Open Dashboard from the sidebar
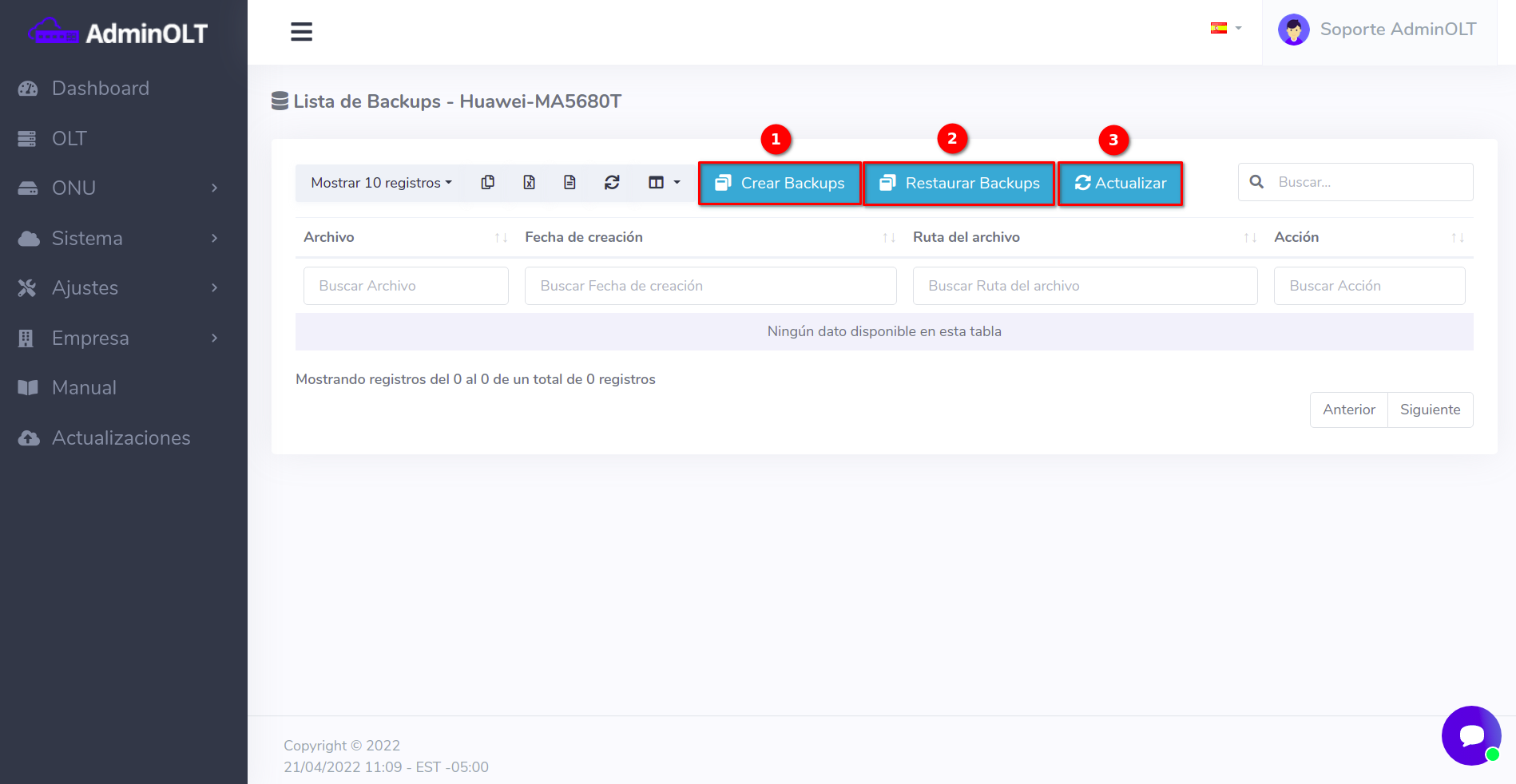 tap(100, 89)
